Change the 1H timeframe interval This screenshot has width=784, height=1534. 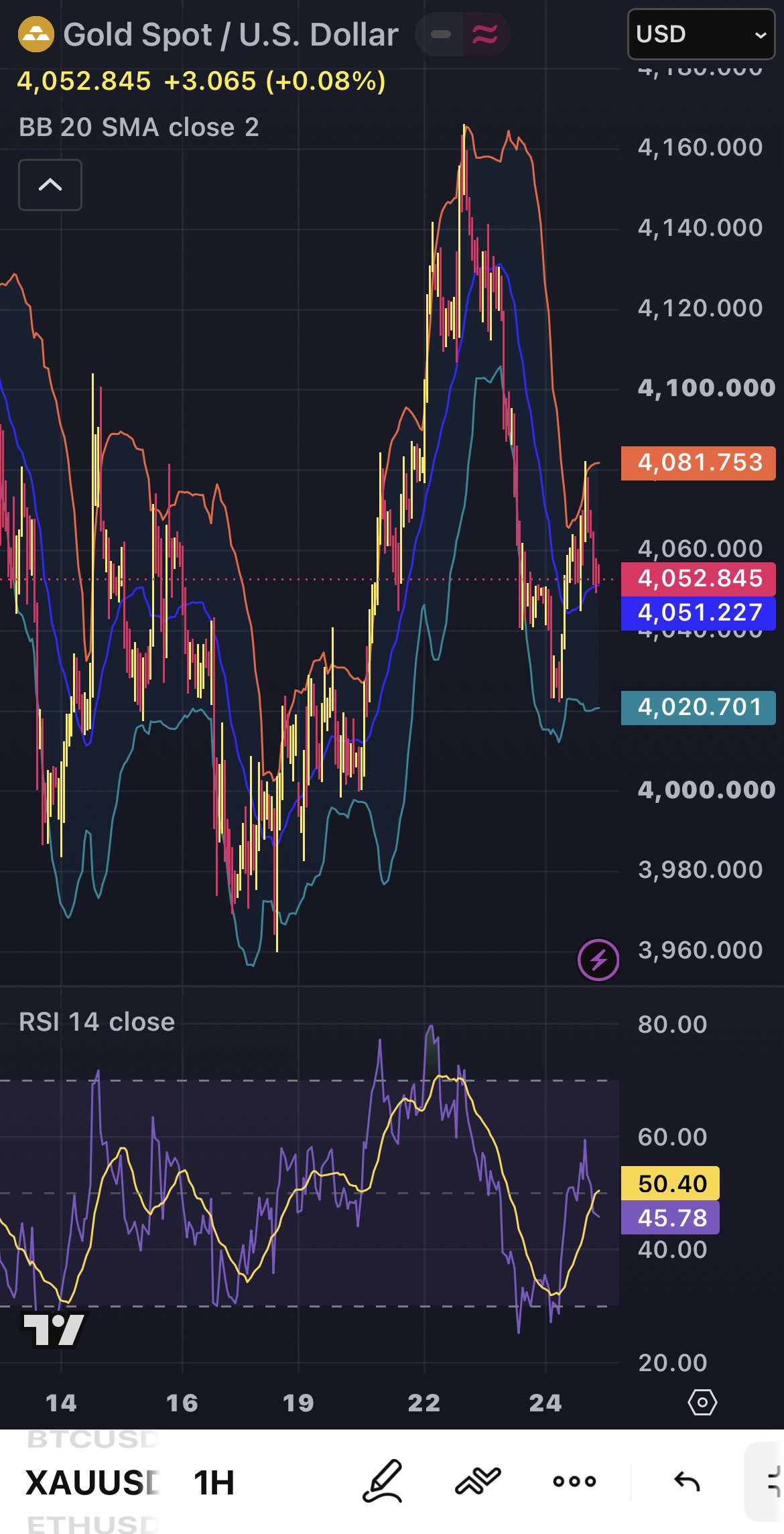[x=214, y=1482]
